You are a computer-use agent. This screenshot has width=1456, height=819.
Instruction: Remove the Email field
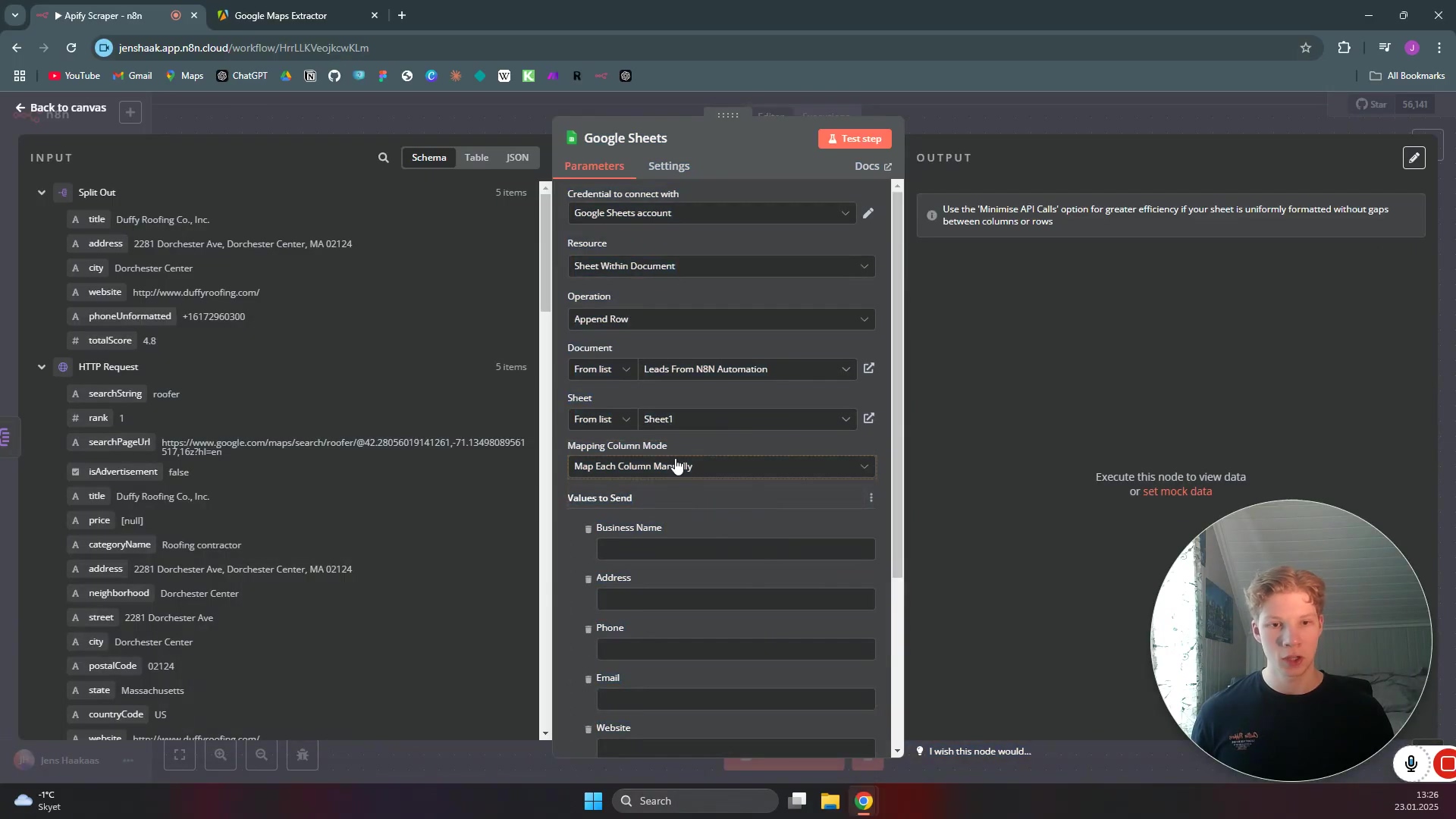(588, 679)
